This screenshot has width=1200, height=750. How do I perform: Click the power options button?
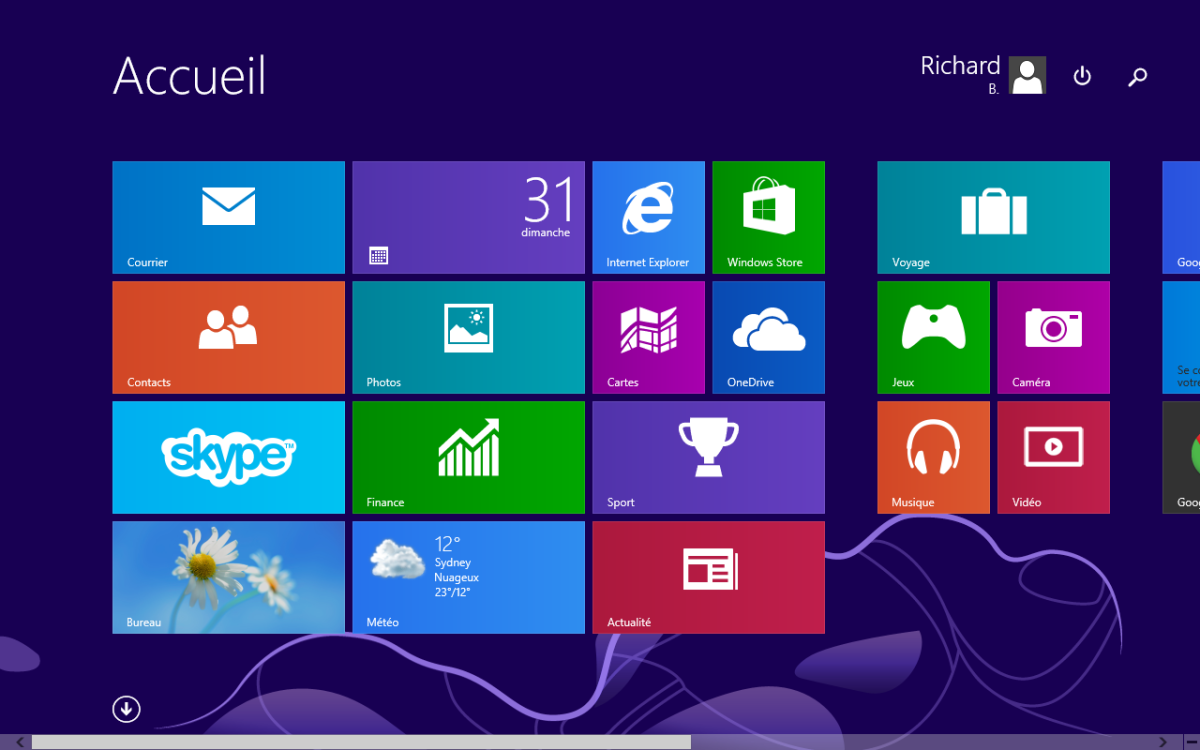pos(1082,76)
